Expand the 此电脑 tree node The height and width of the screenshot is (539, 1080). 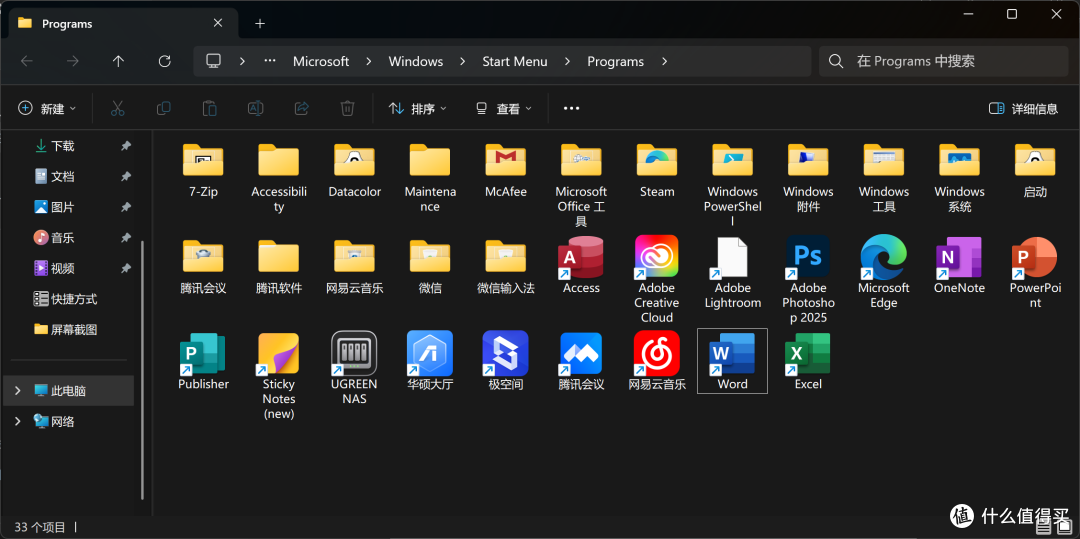coord(18,390)
